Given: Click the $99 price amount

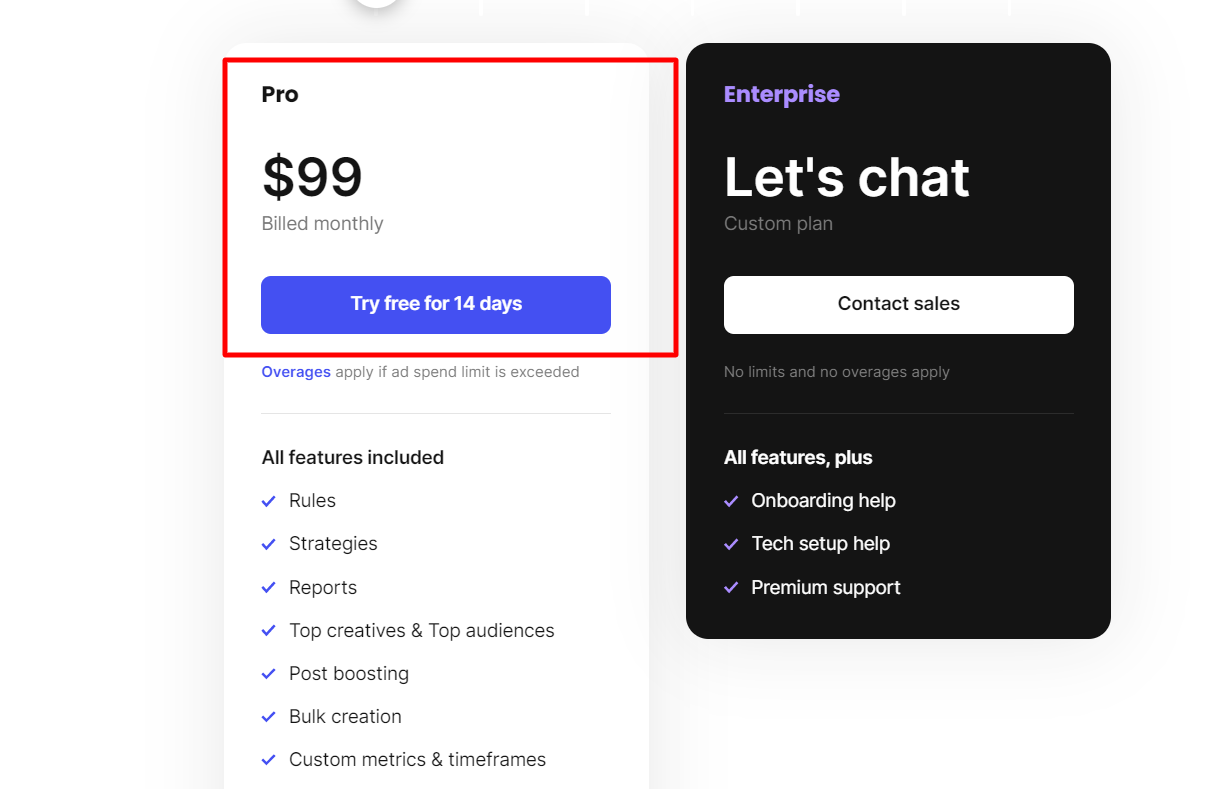Looking at the screenshot, I should (x=312, y=177).
